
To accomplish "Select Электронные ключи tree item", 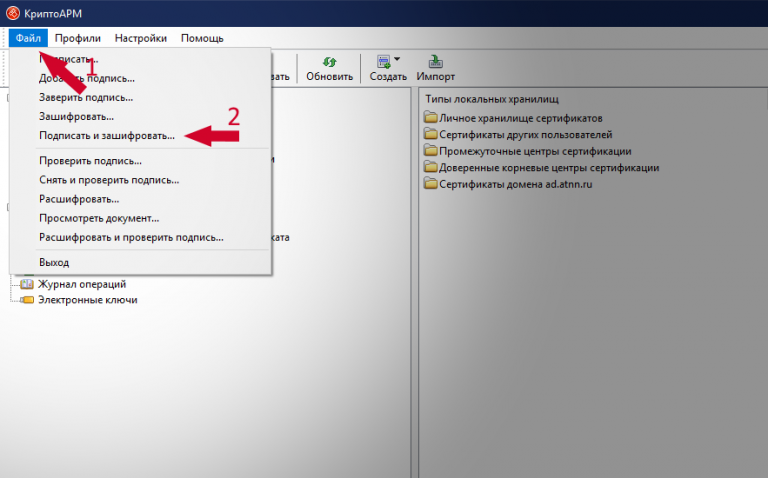I will point(79,300).
